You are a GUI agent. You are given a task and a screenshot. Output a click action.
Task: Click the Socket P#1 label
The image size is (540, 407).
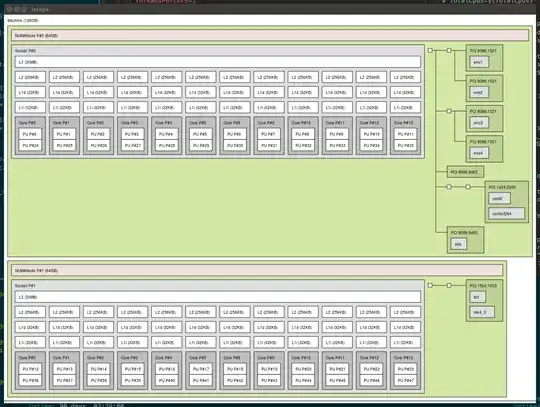(25, 286)
